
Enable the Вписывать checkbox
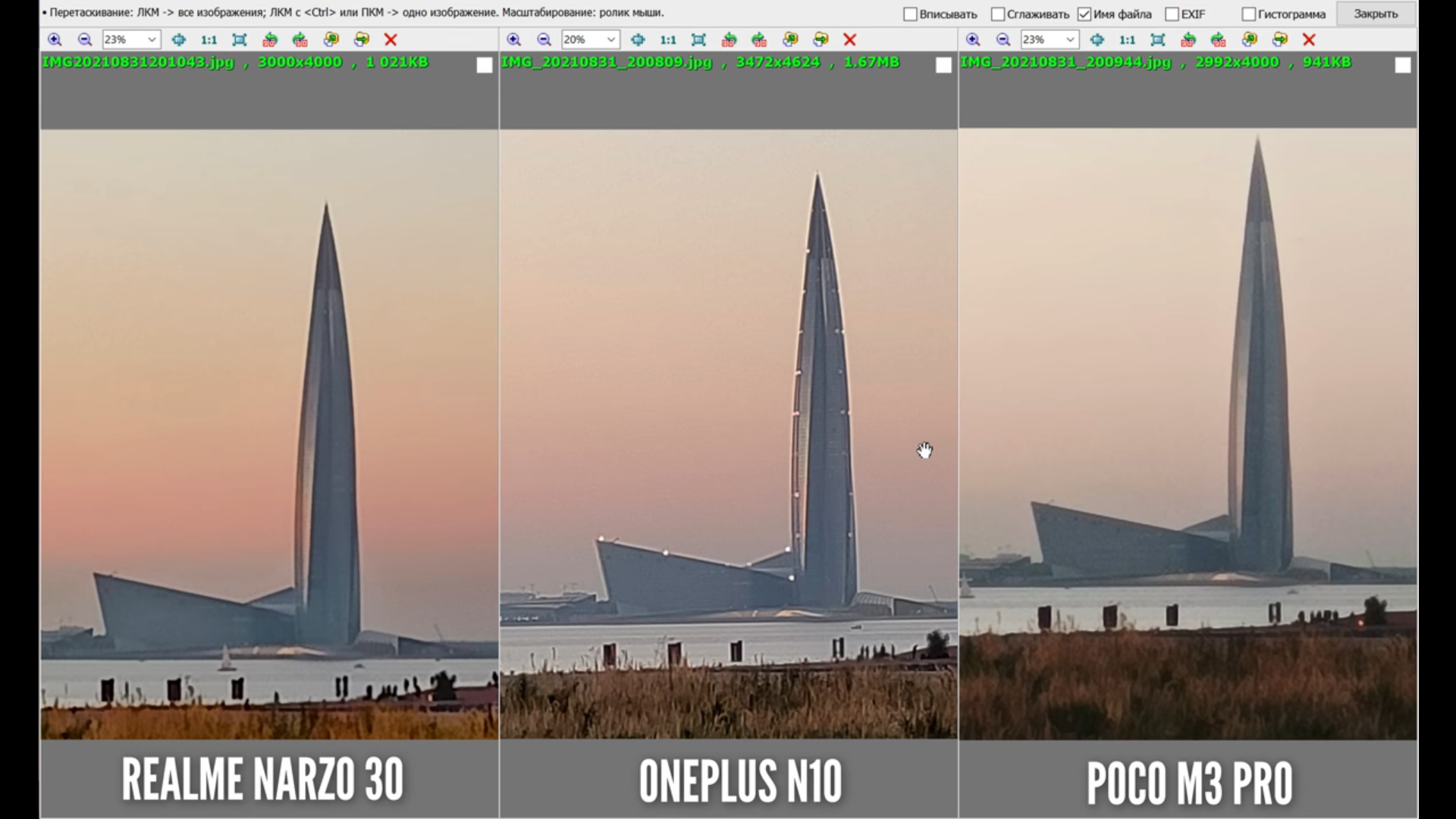tap(910, 14)
